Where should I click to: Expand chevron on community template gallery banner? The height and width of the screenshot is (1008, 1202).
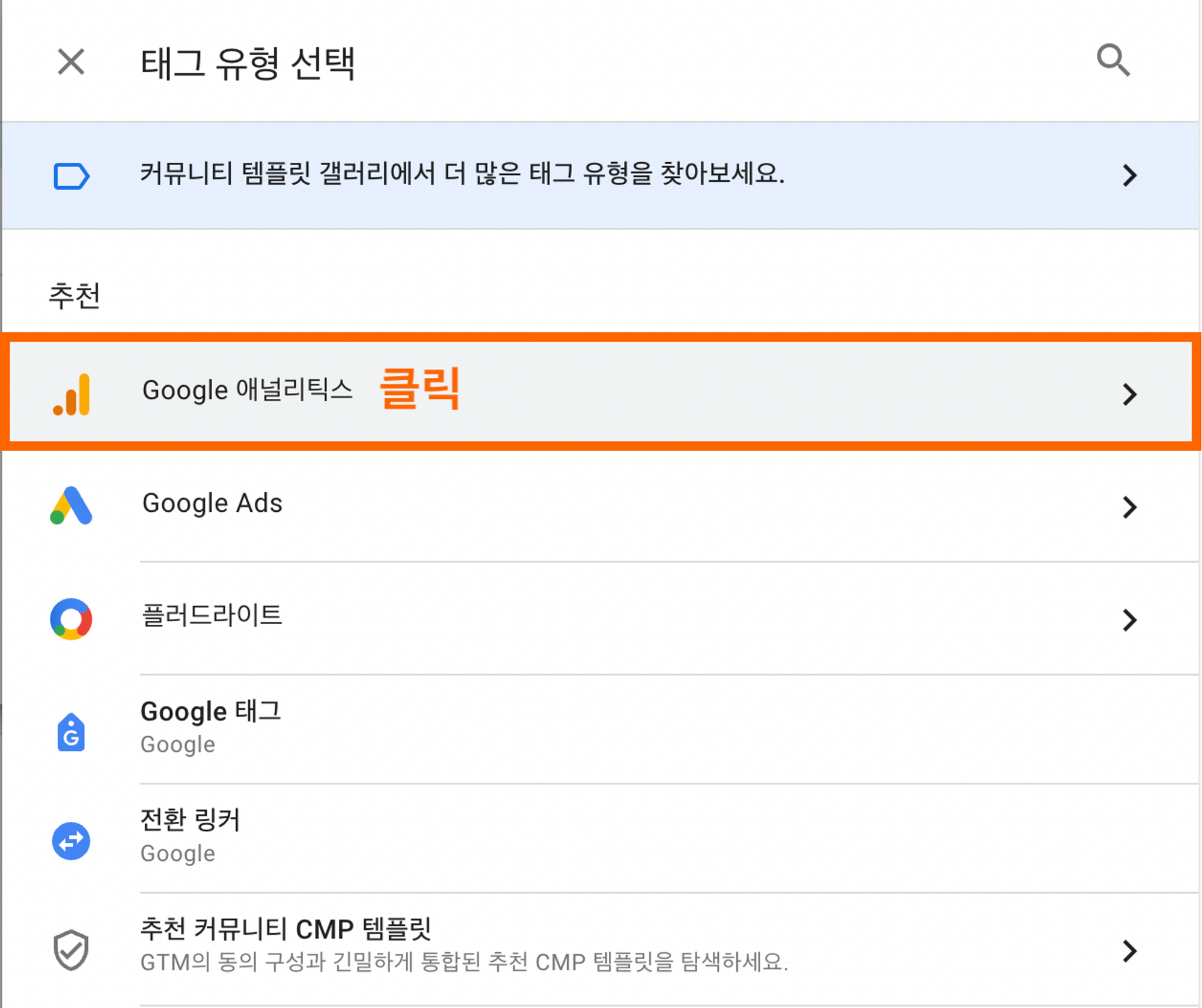[x=1130, y=175]
